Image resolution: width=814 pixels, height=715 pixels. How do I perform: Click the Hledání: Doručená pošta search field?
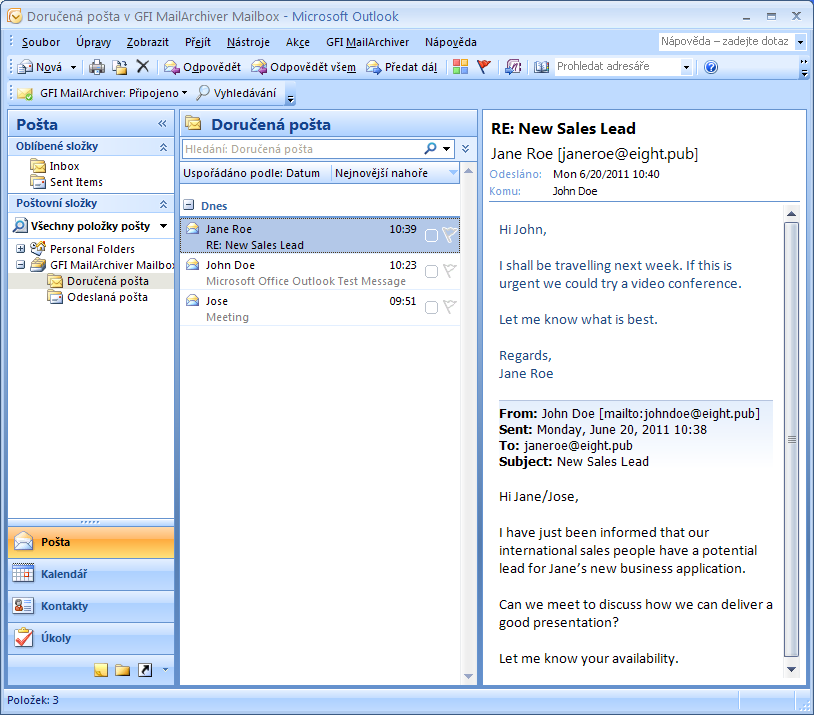pyautogui.click(x=303, y=149)
